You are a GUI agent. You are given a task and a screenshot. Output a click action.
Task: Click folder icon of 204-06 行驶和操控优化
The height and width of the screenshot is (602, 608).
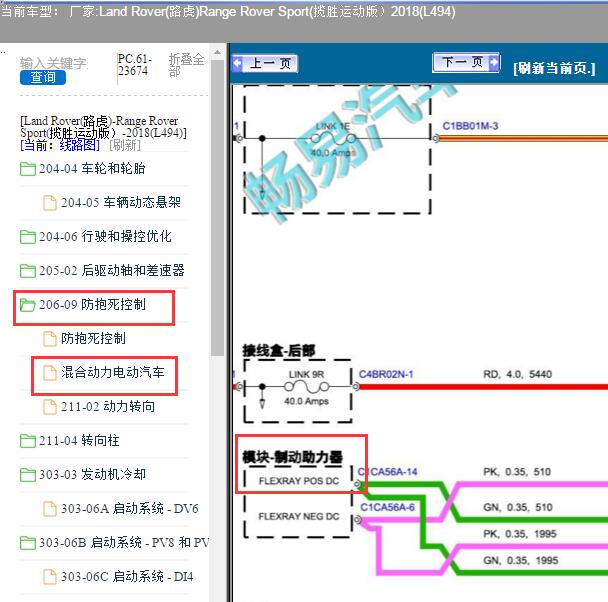pyautogui.click(x=28, y=236)
